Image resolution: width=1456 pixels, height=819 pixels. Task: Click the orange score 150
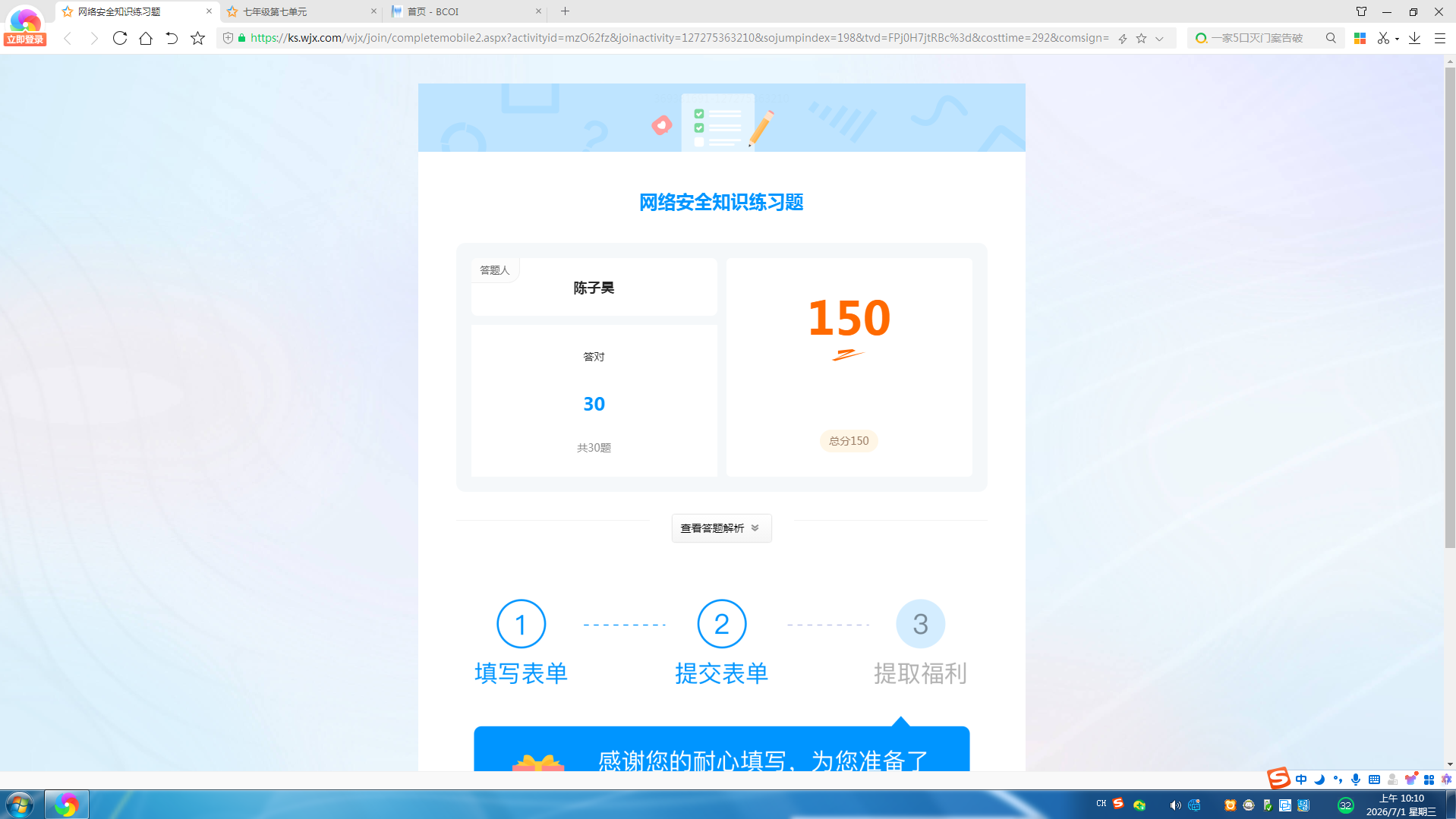point(849,317)
